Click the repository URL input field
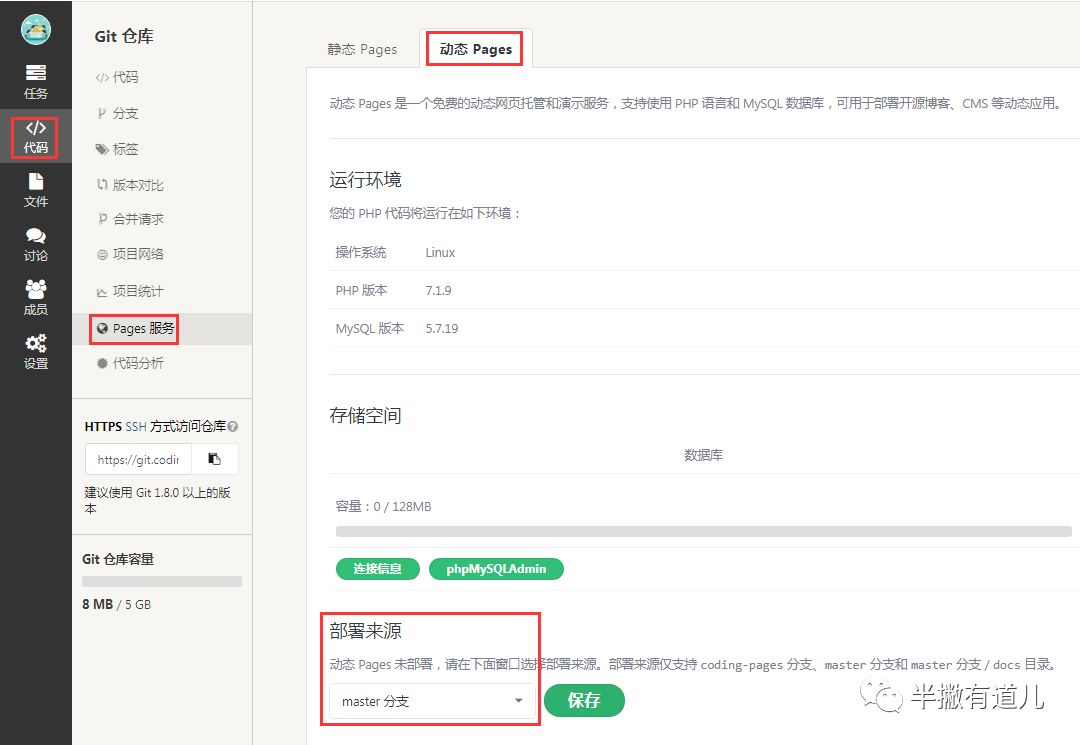Viewport: 1080px width, 745px height. click(x=138, y=460)
